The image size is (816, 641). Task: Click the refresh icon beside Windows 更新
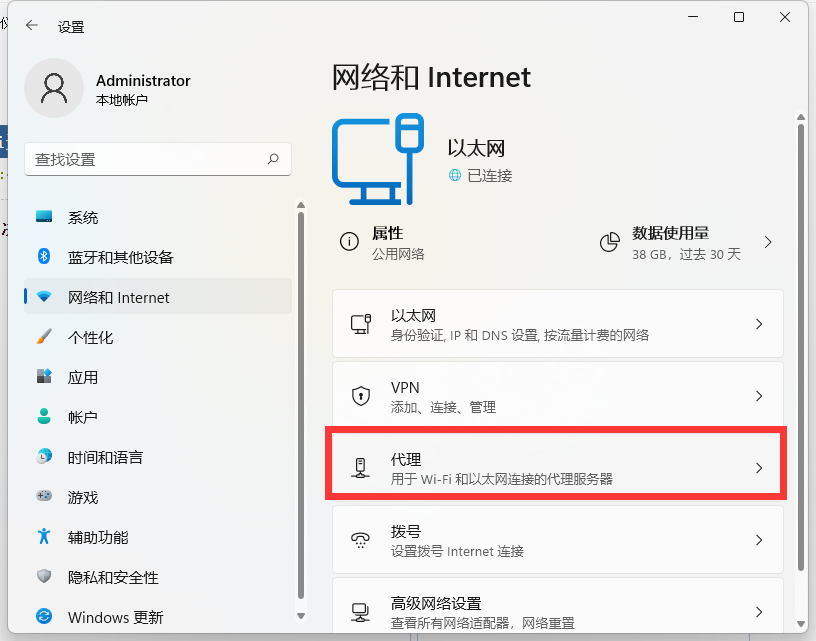(x=44, y=616)
